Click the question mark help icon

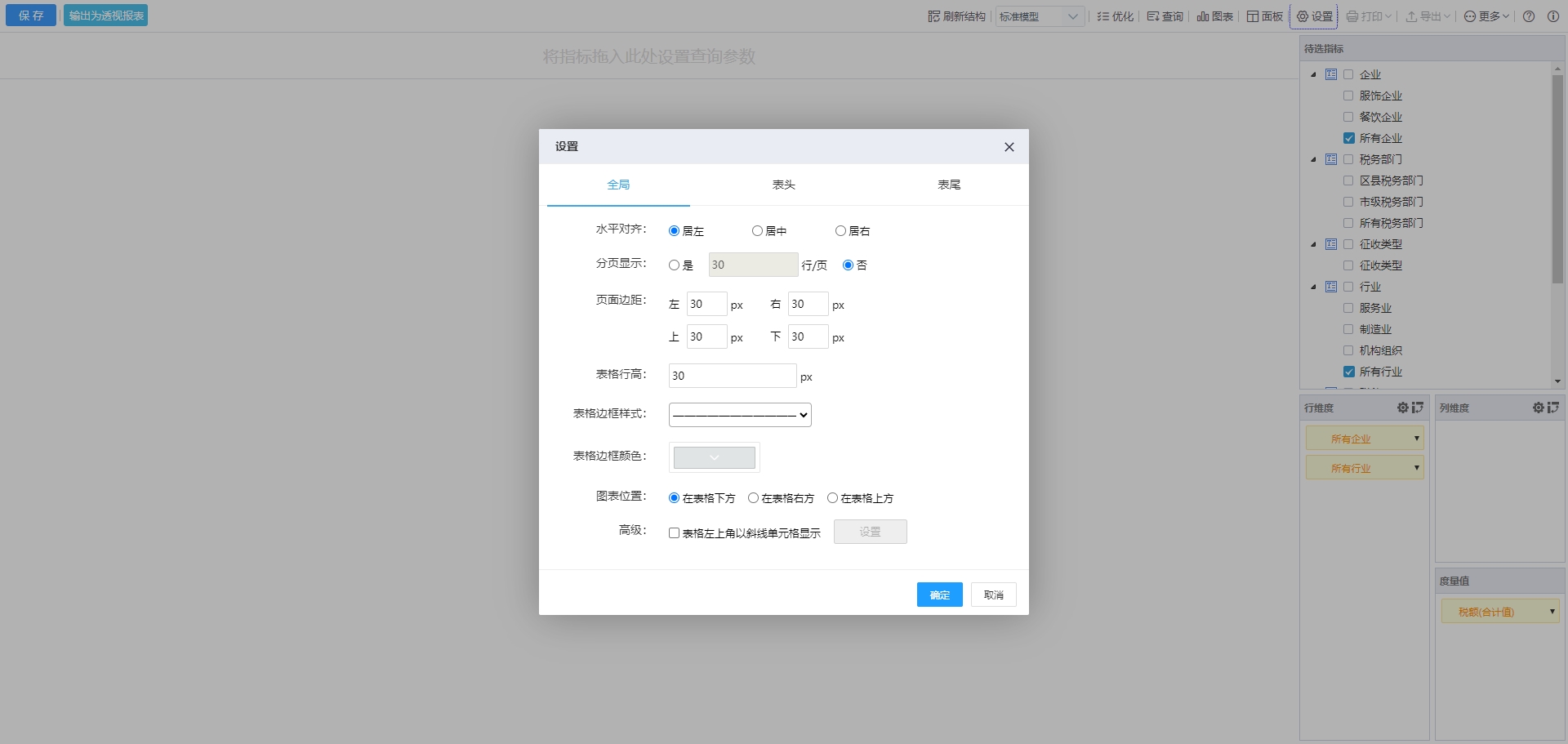coord(1529,16)
